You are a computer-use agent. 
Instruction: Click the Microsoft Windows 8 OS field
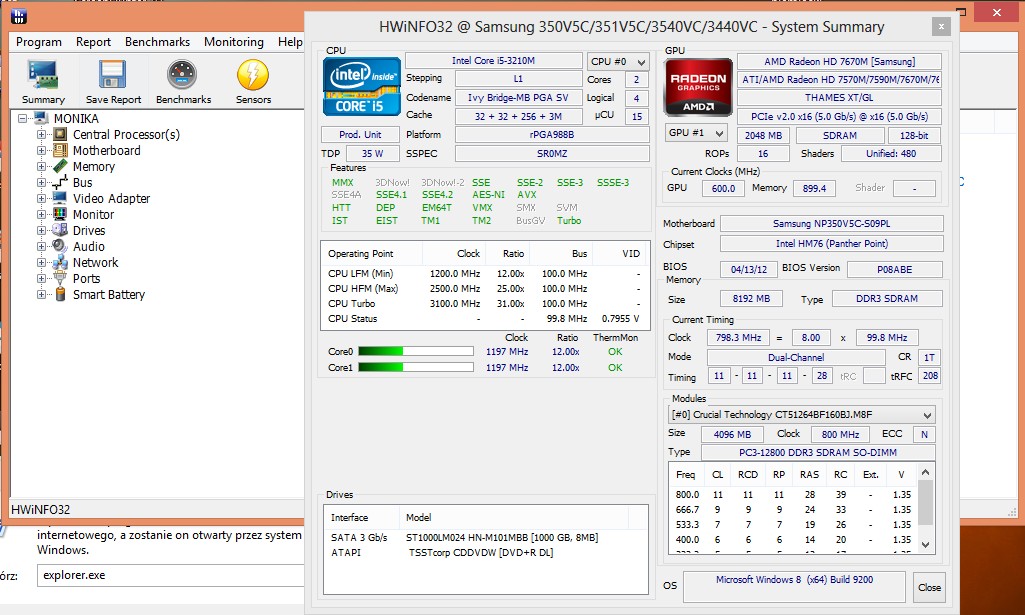794,587
